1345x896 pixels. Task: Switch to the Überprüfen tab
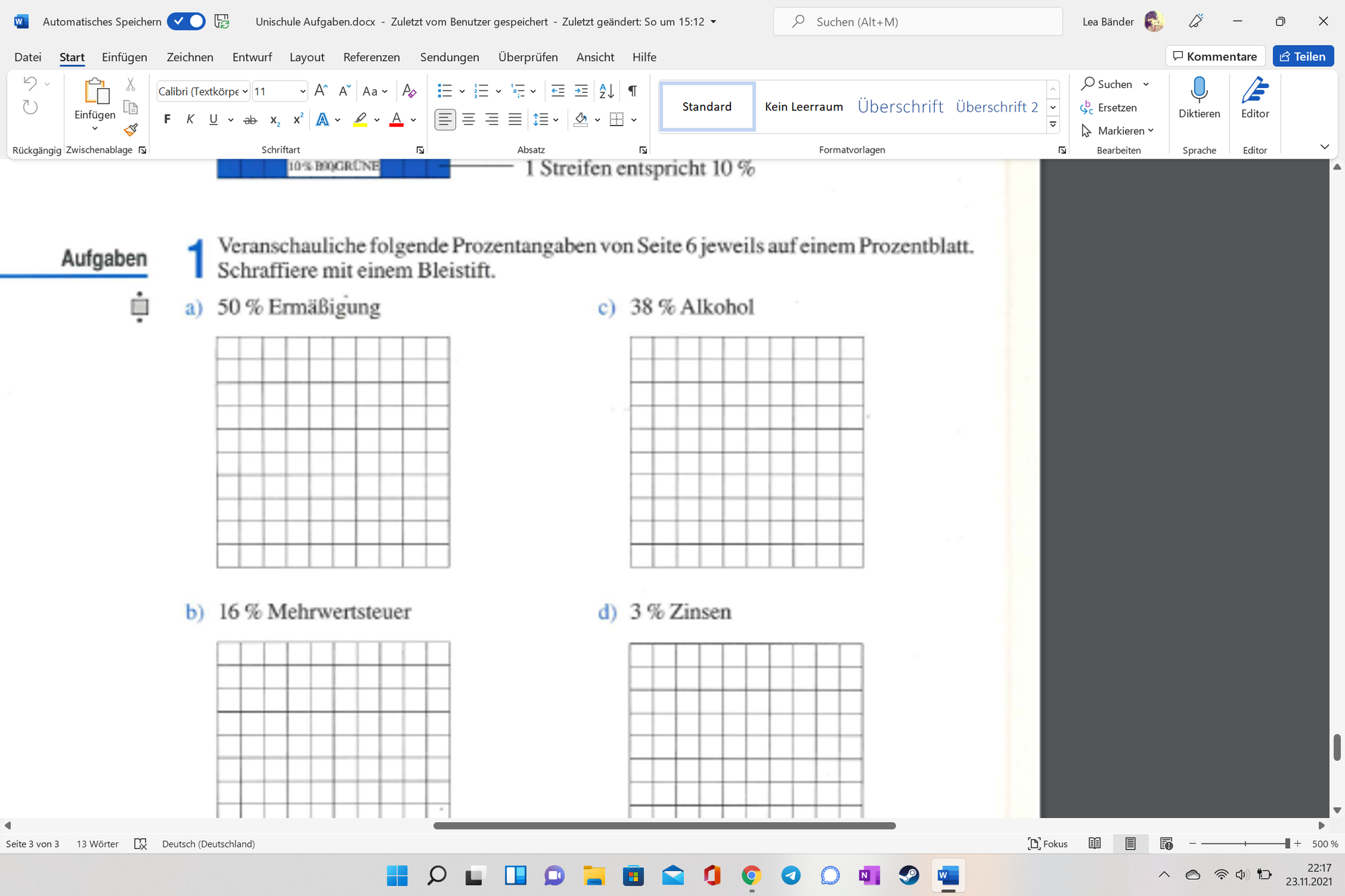point(528,57)
